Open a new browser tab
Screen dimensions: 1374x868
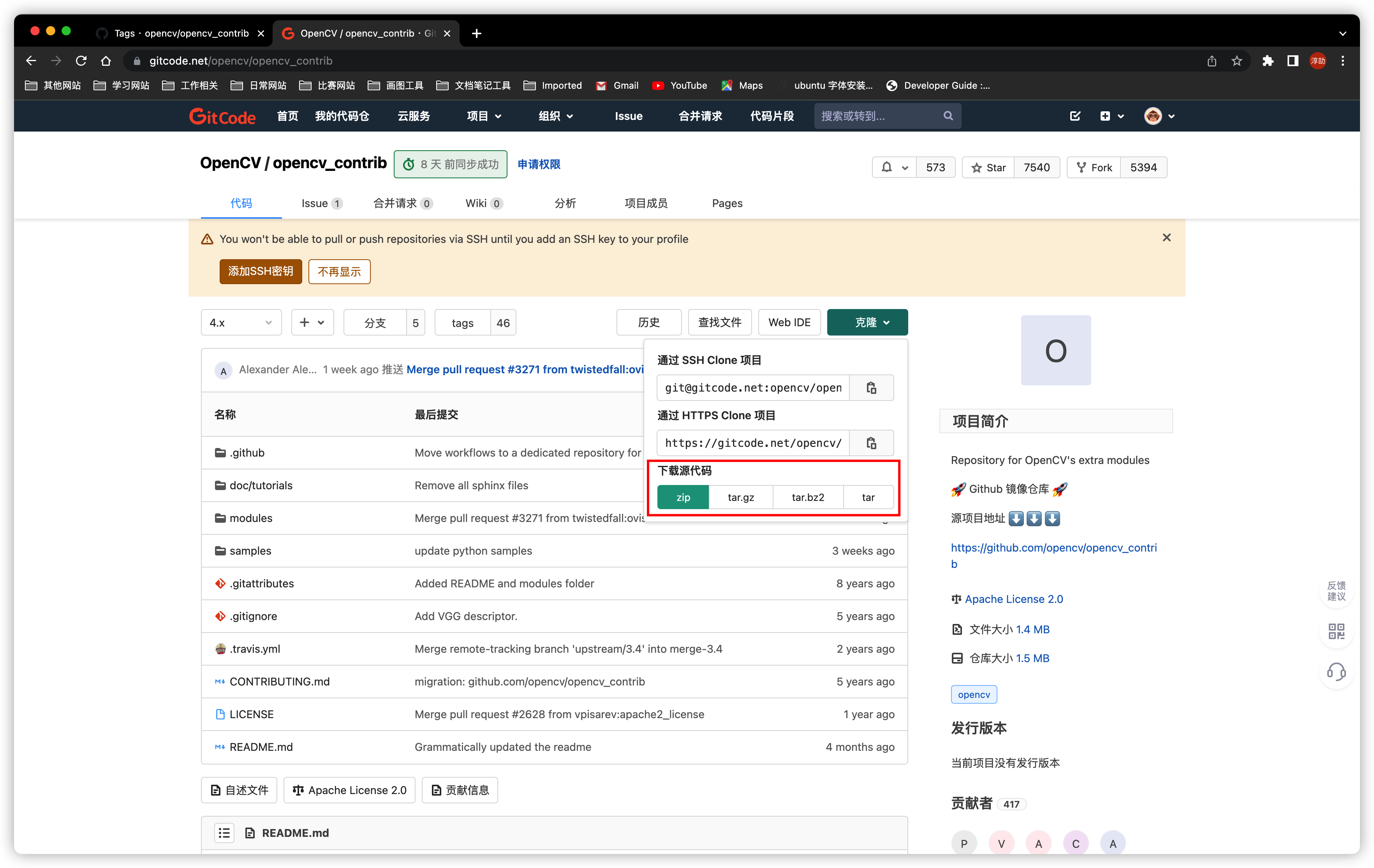click(x=476, y=33)
